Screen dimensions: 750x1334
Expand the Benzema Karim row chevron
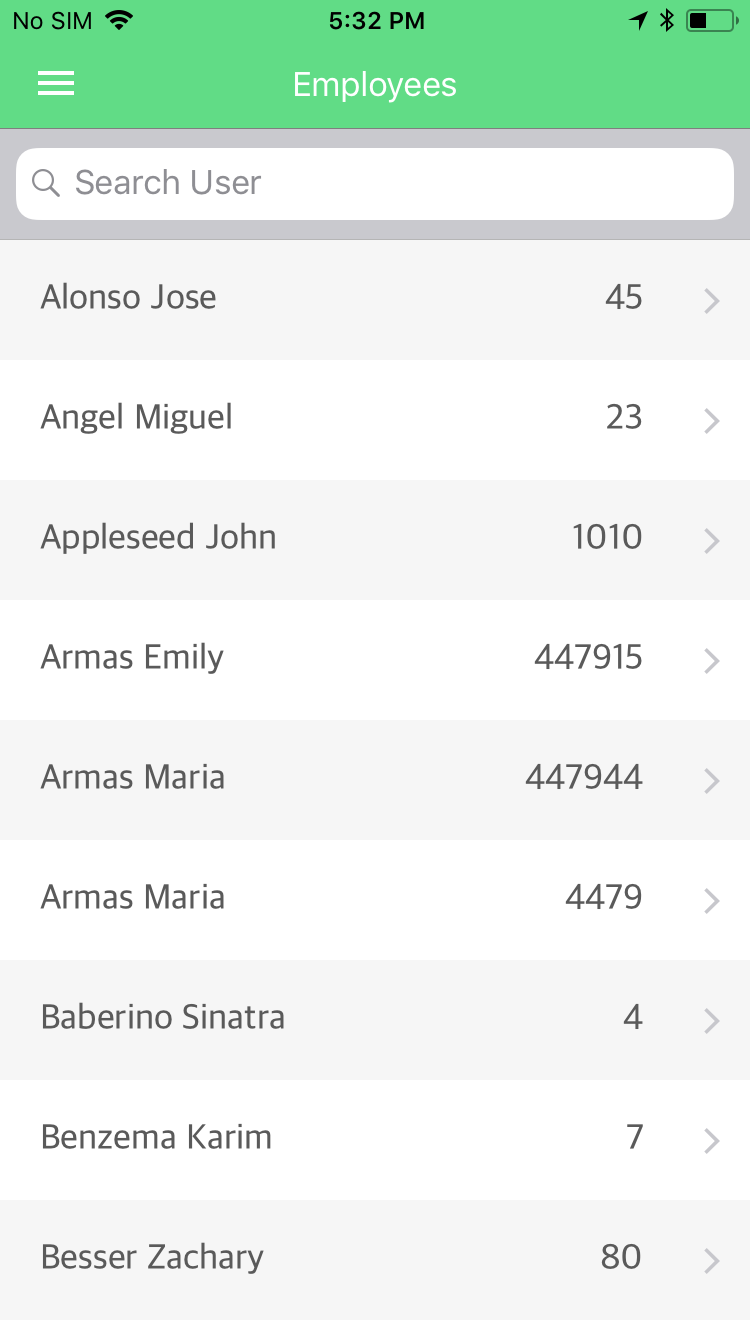pyautogui.click(x=711, y=1140)
